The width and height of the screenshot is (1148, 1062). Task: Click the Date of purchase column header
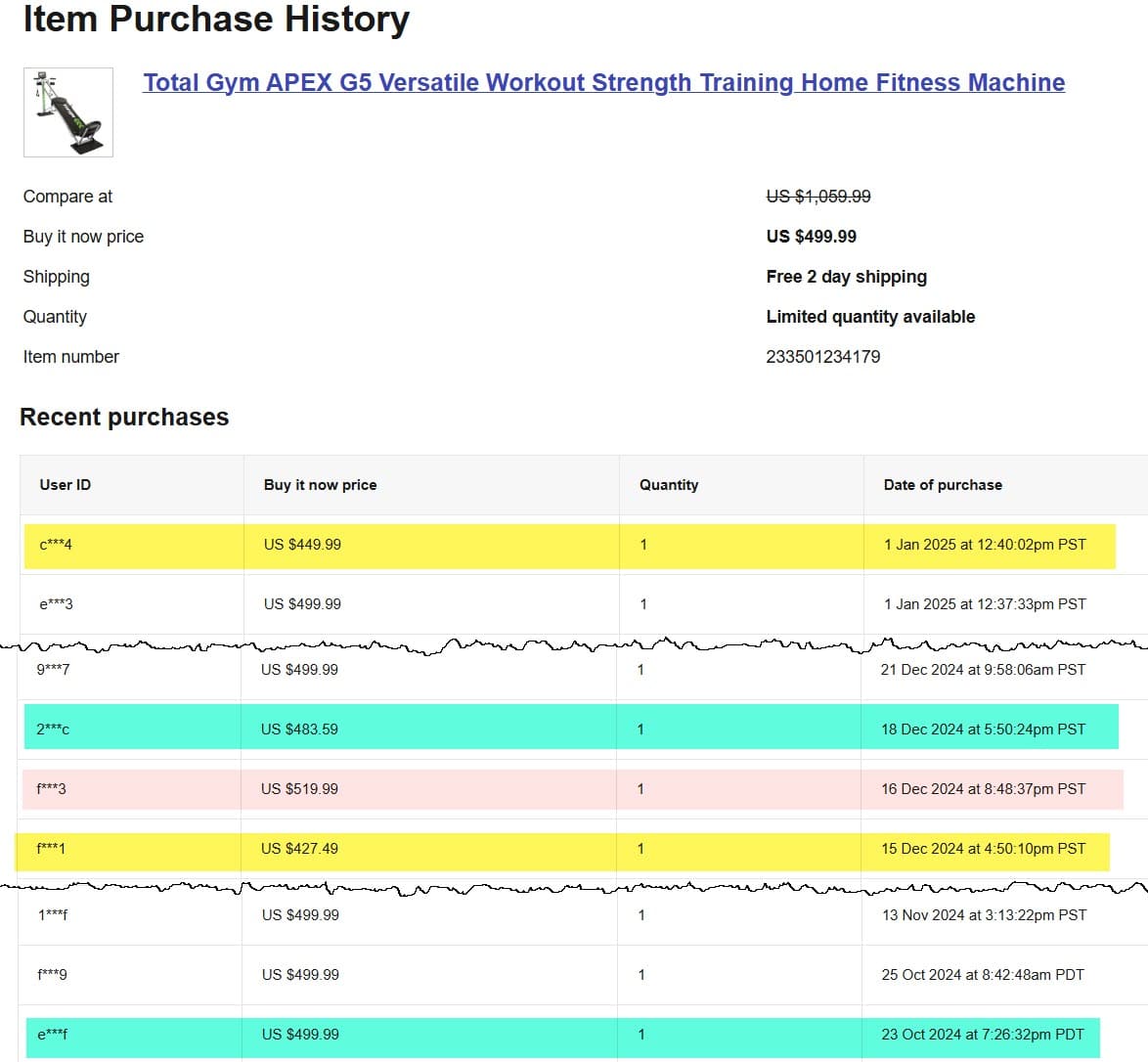942,485
